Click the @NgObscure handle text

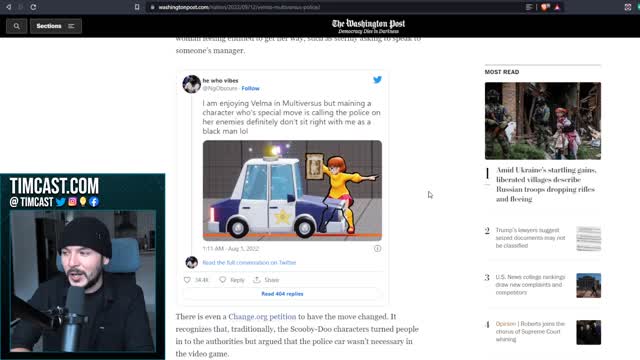220,89
